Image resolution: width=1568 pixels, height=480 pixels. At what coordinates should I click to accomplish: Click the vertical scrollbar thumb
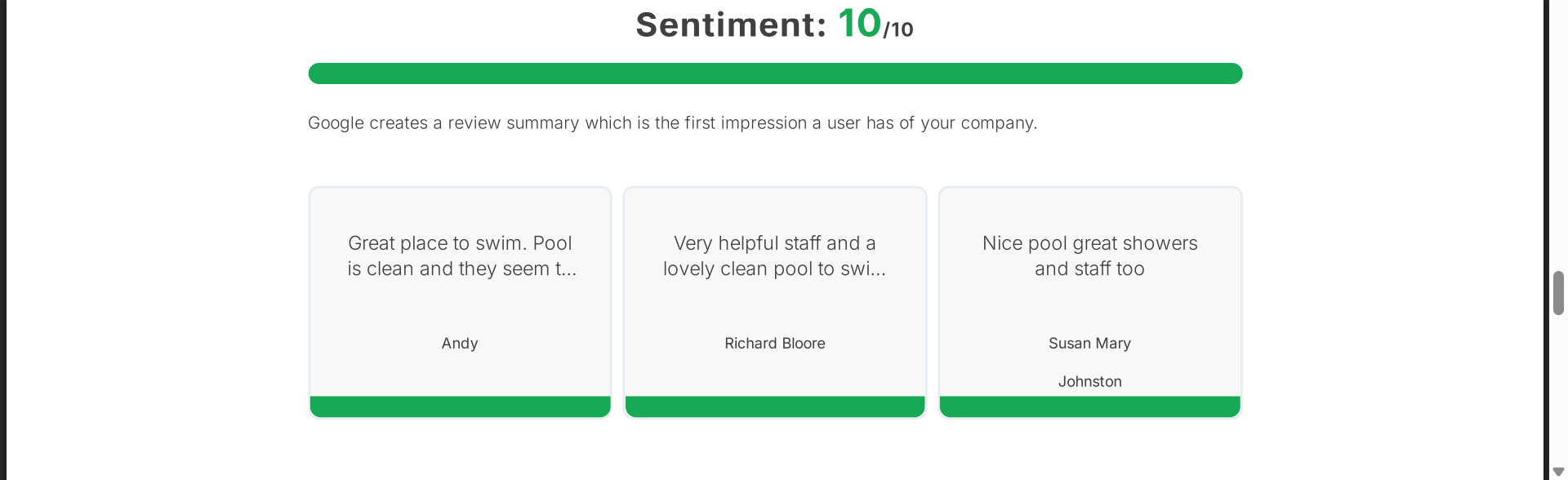[x=1558, y=293]
